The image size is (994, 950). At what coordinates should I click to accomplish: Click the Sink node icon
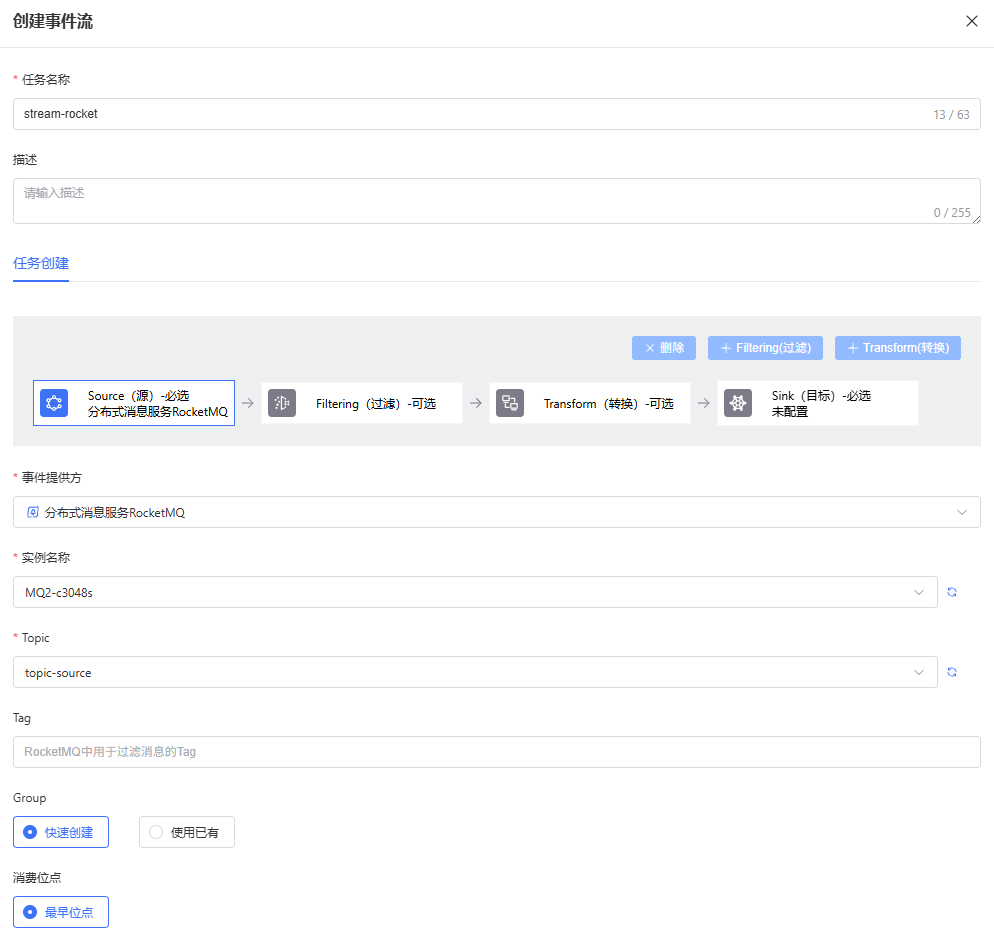738,403
